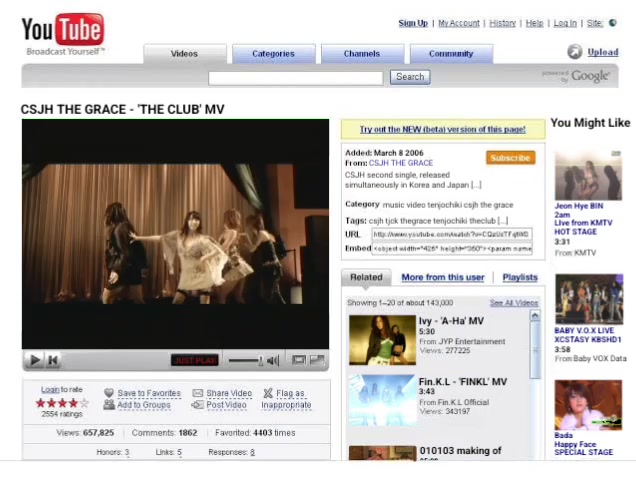Switch player to full screen view
The image size is (636, 480).
317,359
